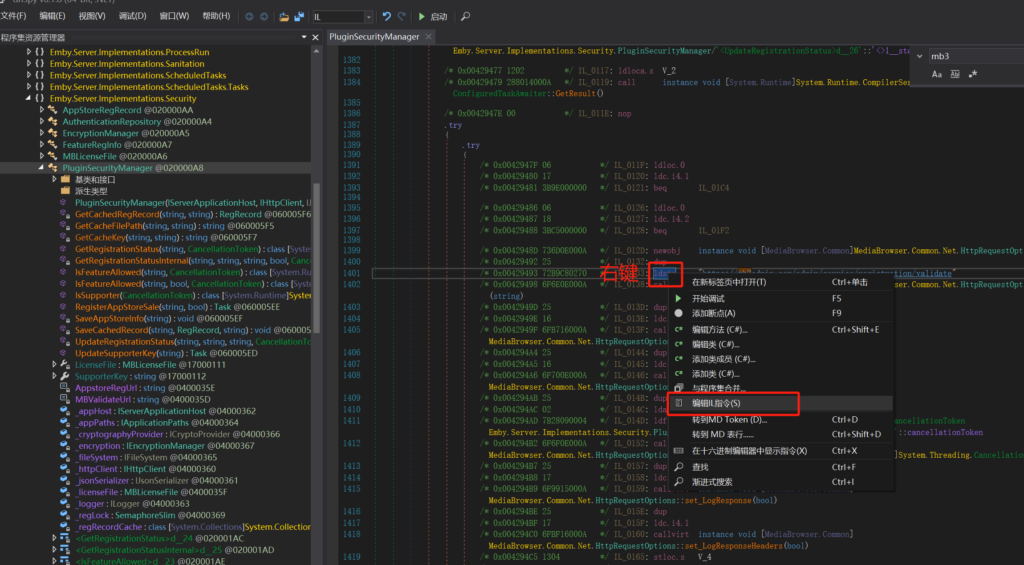The height and width of the screenshot is (565, 1024).
Task: Choose 添加类成员 (C#)... in context menu
Action: click(x=781, y=359)
